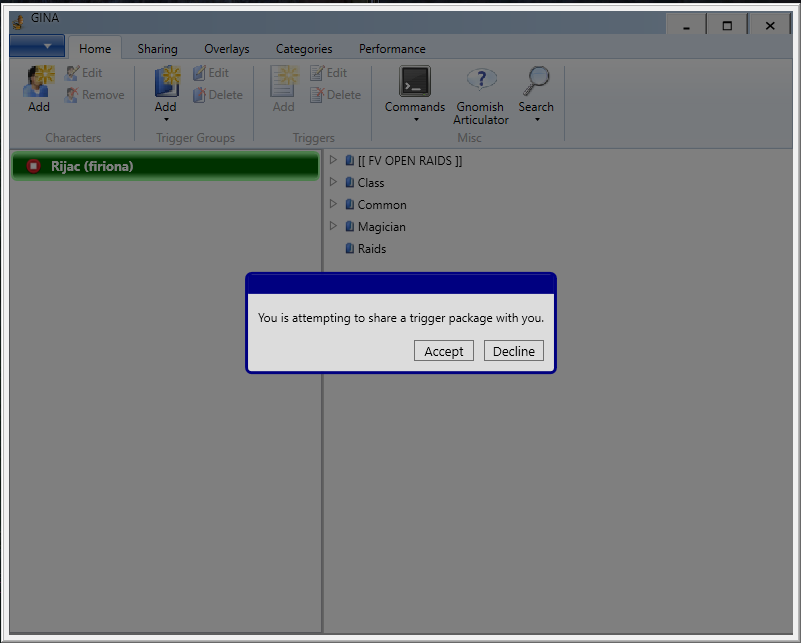
Task: Select the Rijac (firiona) character row
Action: point(166,166)
